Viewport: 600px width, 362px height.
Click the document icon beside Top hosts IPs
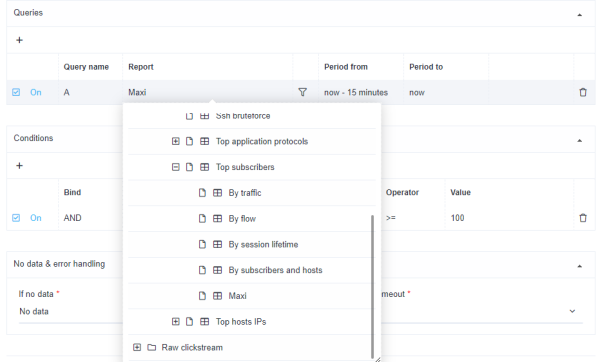coord(189,322)
